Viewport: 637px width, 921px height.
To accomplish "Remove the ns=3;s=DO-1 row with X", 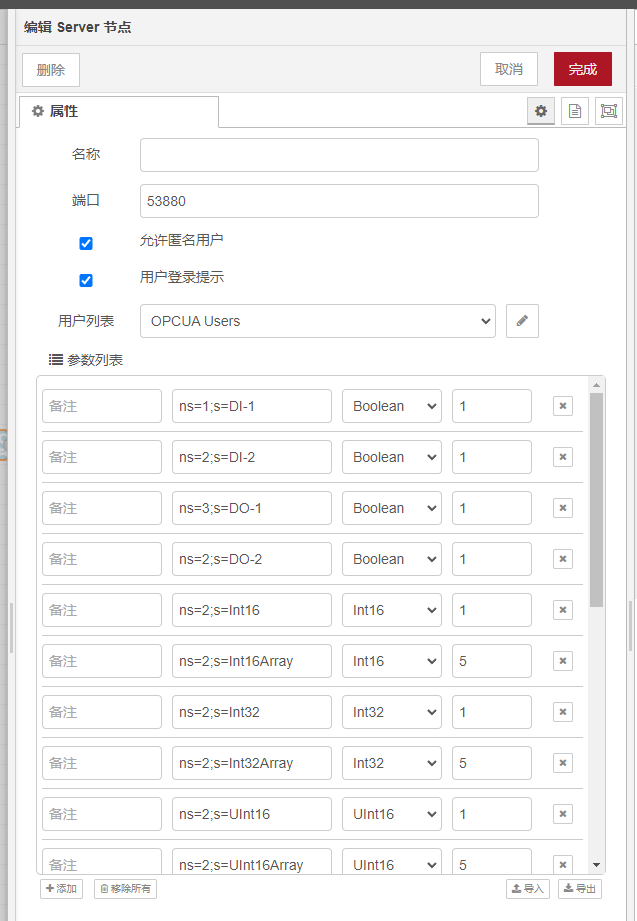I will pyautogui.click(x=563, y=508).
